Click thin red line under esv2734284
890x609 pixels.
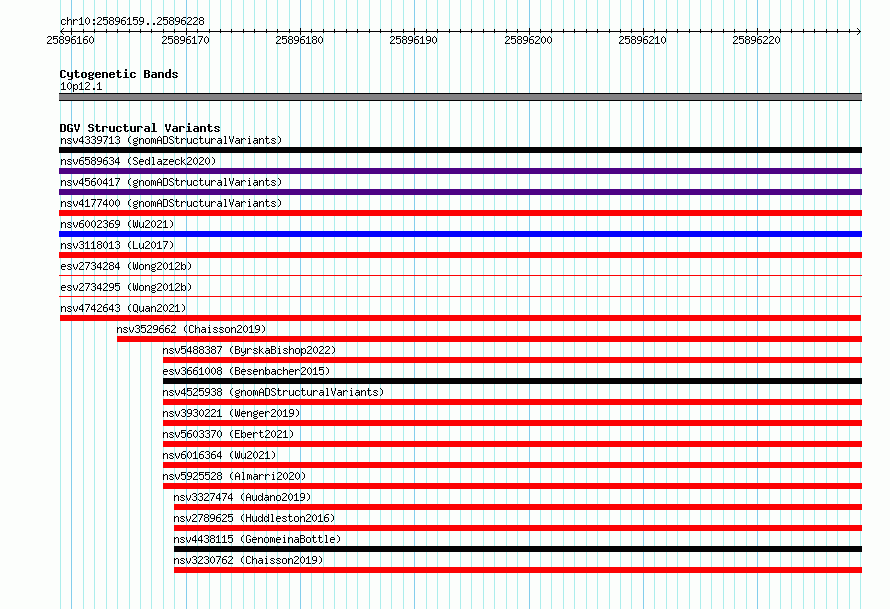460,276
